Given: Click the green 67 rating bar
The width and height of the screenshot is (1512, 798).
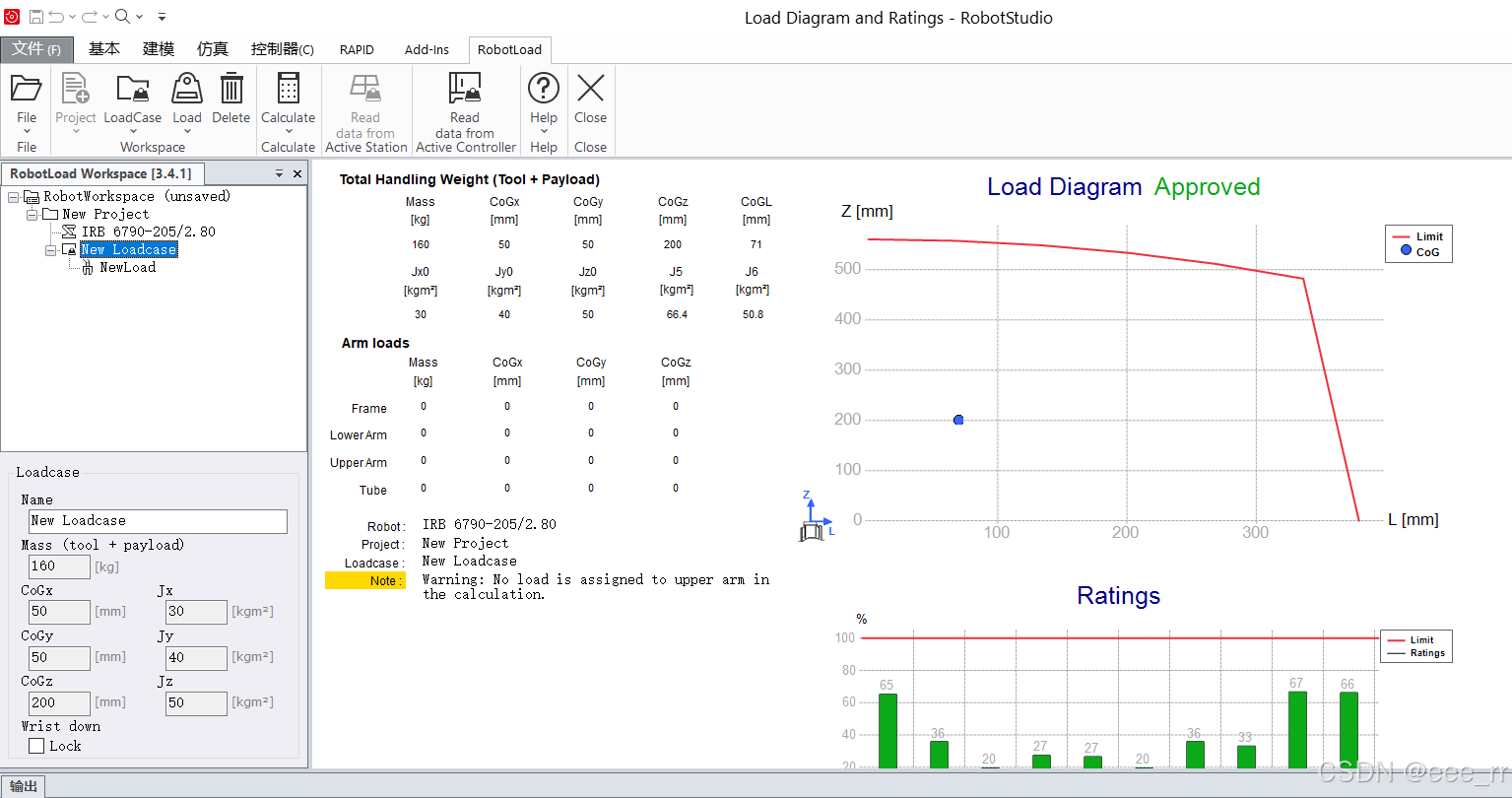Looking at the screenshot, I should click(x=1297, y=730).
